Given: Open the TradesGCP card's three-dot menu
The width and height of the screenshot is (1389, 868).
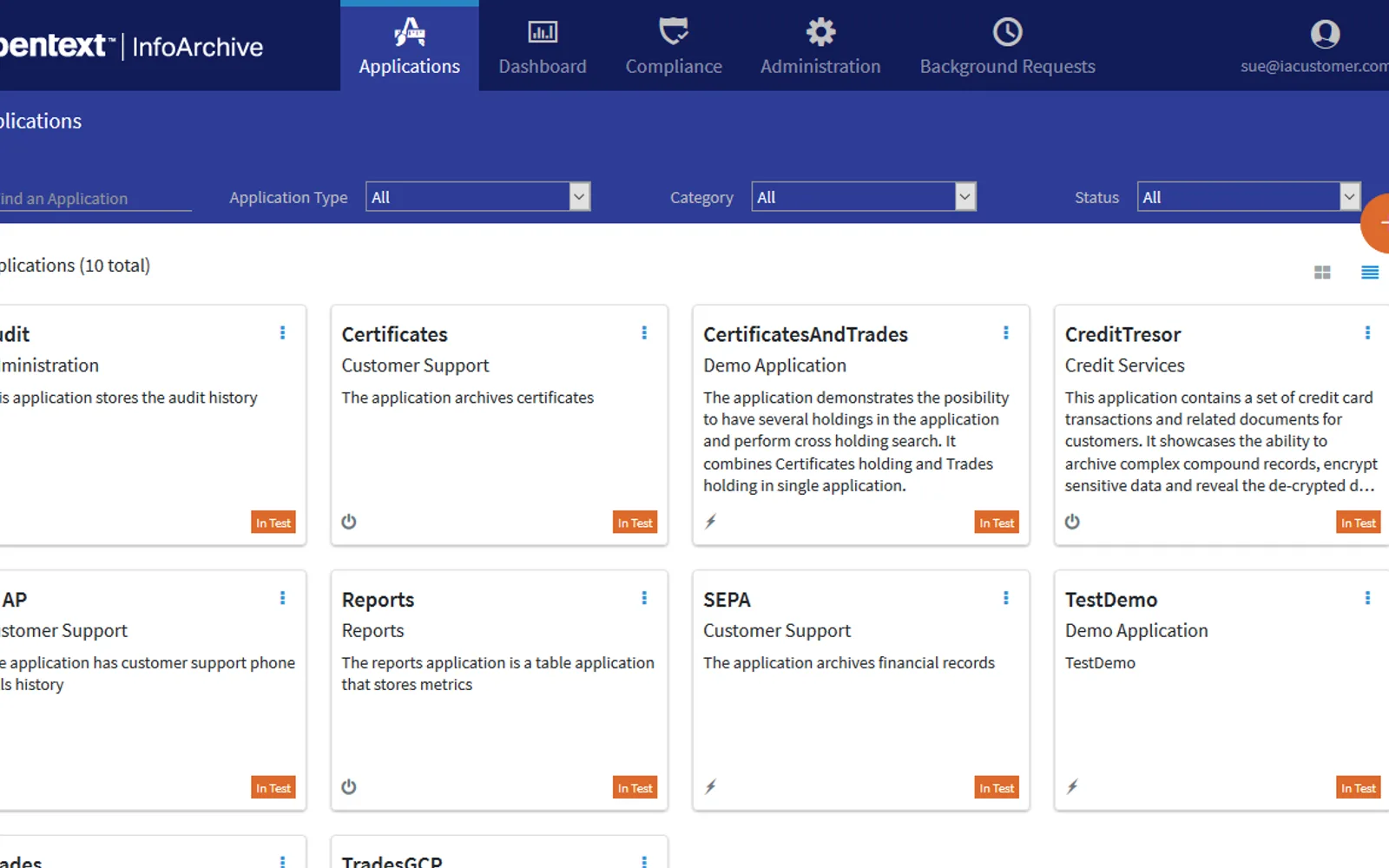Looking at the screenshot, I should [644, 862].
